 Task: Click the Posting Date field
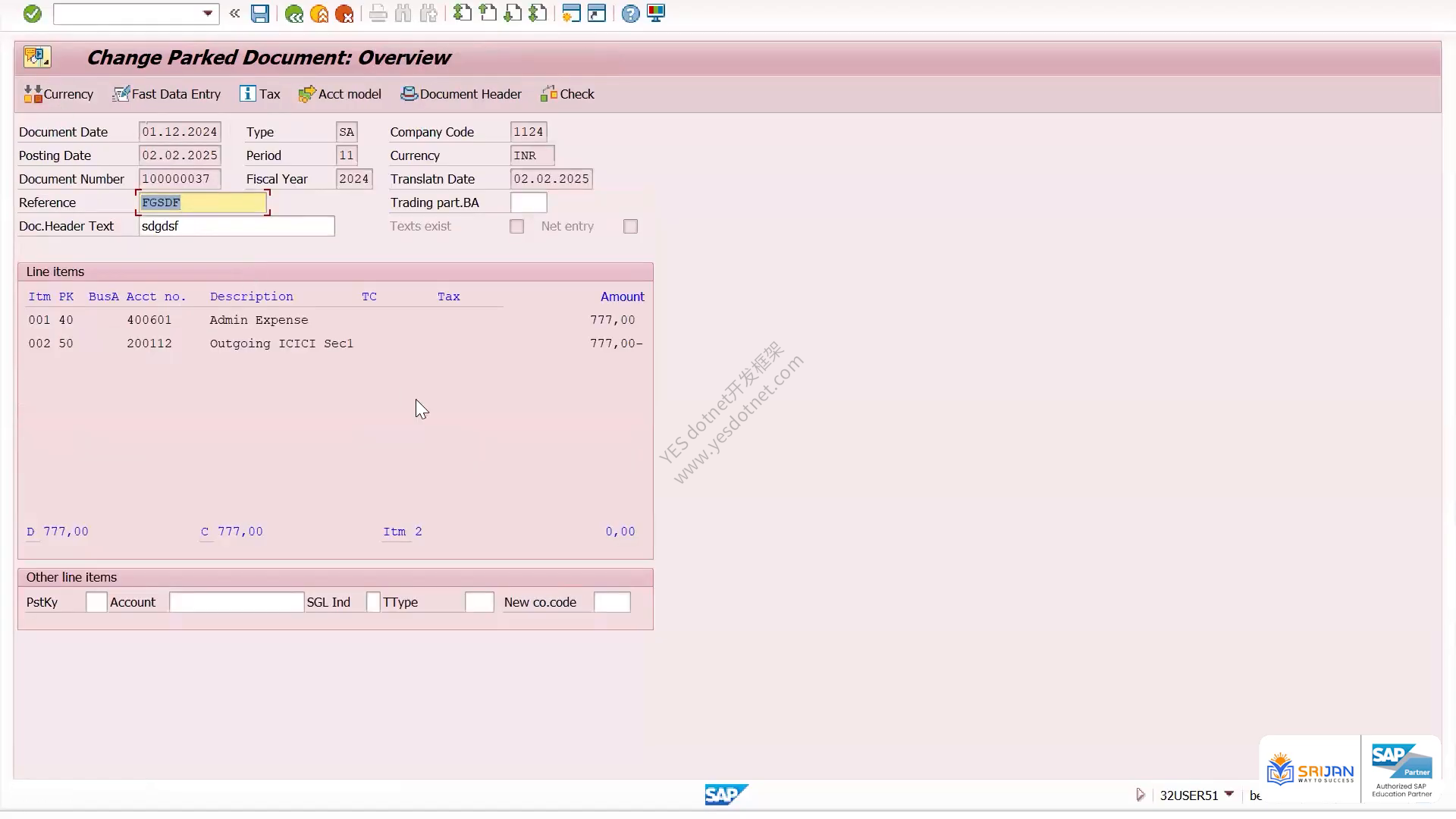(180, 155)
